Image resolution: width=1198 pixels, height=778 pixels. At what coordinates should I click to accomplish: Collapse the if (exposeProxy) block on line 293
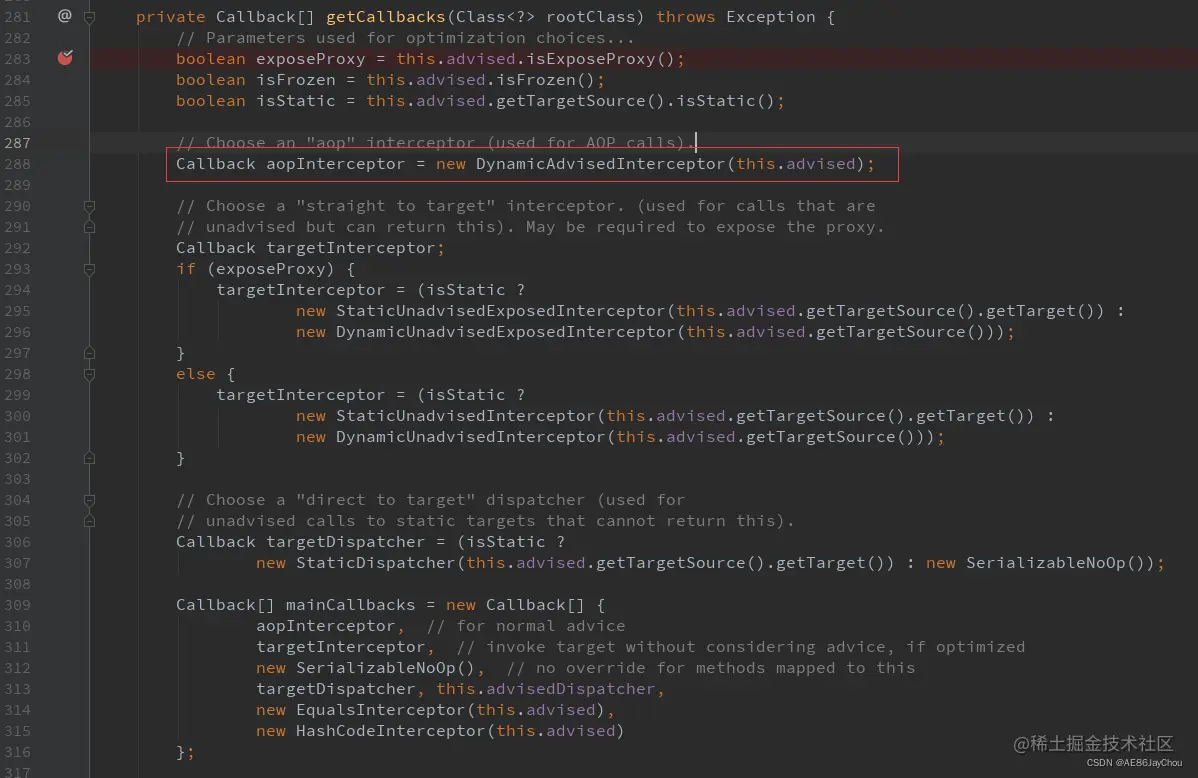(x=89, y=269)
